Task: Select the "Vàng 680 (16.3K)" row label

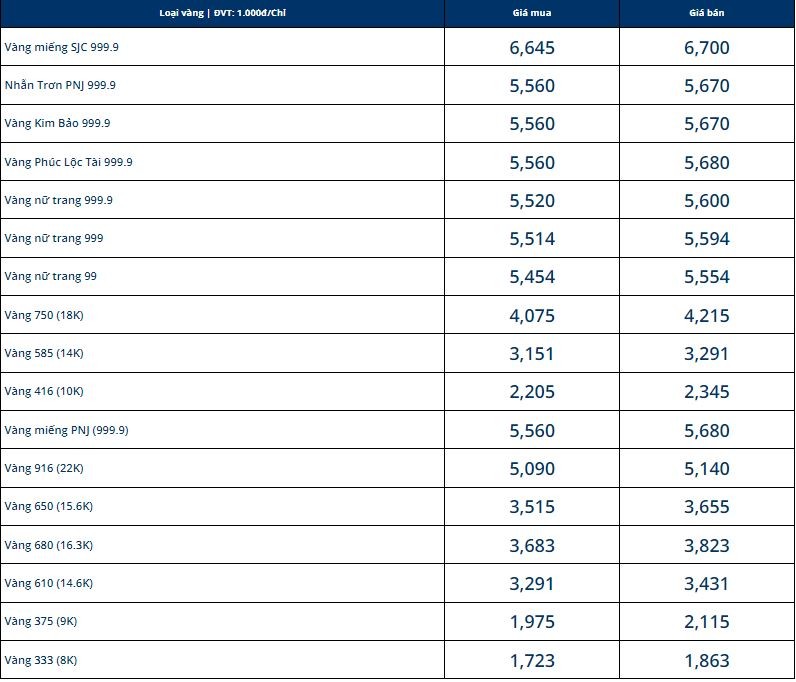Action: click(48, 545)
